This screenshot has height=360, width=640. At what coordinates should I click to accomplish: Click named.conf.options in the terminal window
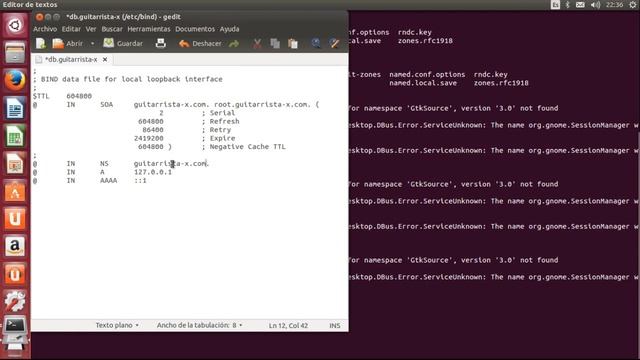tap(427, 75)
